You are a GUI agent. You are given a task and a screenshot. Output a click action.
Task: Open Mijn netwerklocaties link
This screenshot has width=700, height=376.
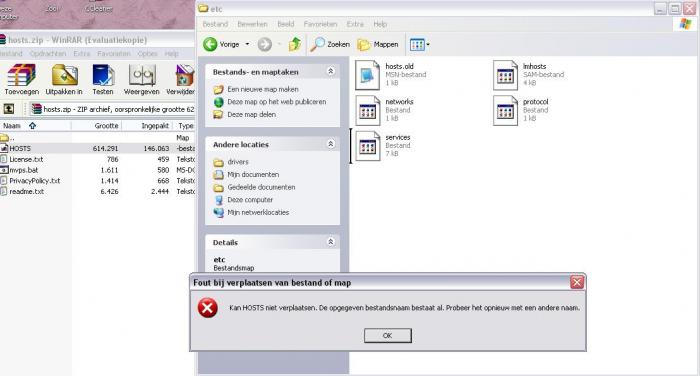point(258,213)
